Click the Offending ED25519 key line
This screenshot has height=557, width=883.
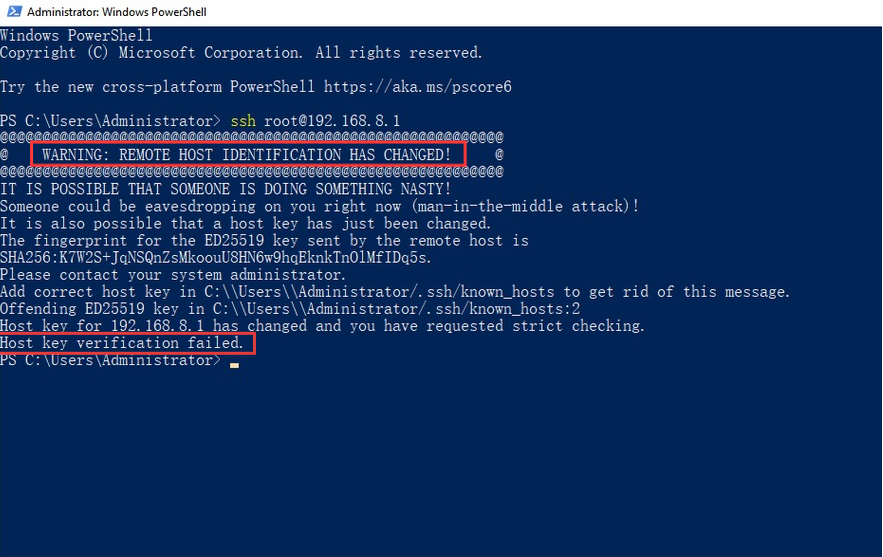point(290,309)
